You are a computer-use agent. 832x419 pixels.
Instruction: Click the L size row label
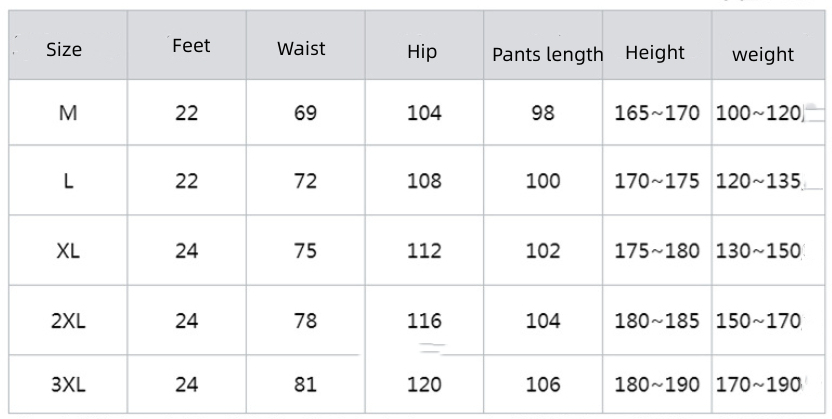pyautogui.click(x=68, y=181)
